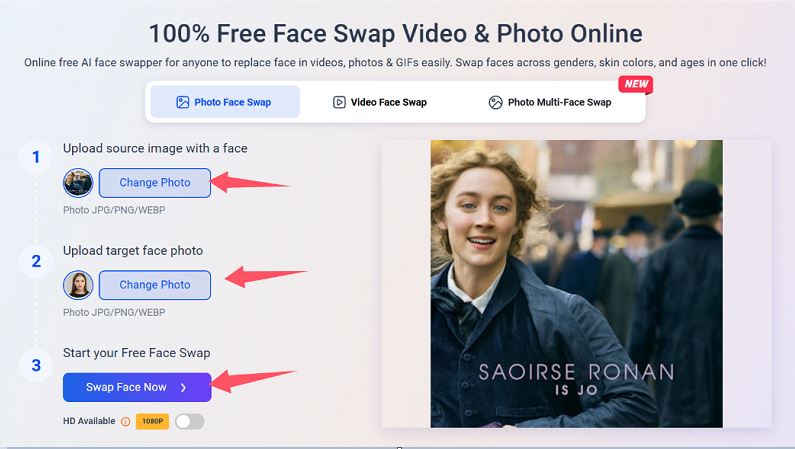795x449 pixels.
Task: Click the Saoirse Ronan result preview image
Action: tap(576, 284)
